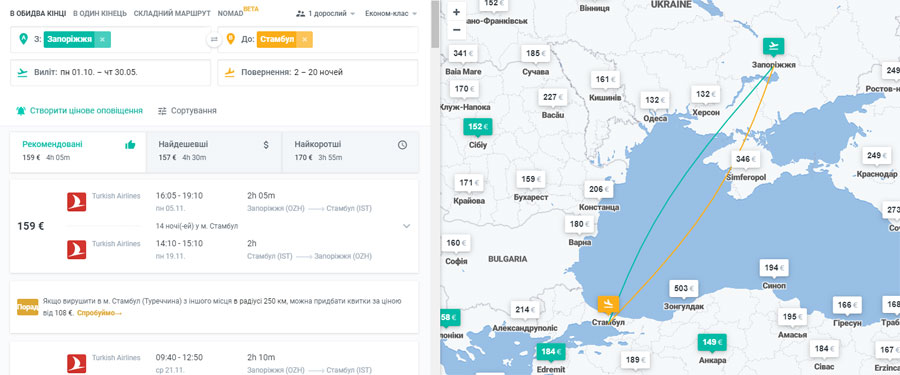Expand the 159 € flight details chevron
900x375 pixels.
406,226
